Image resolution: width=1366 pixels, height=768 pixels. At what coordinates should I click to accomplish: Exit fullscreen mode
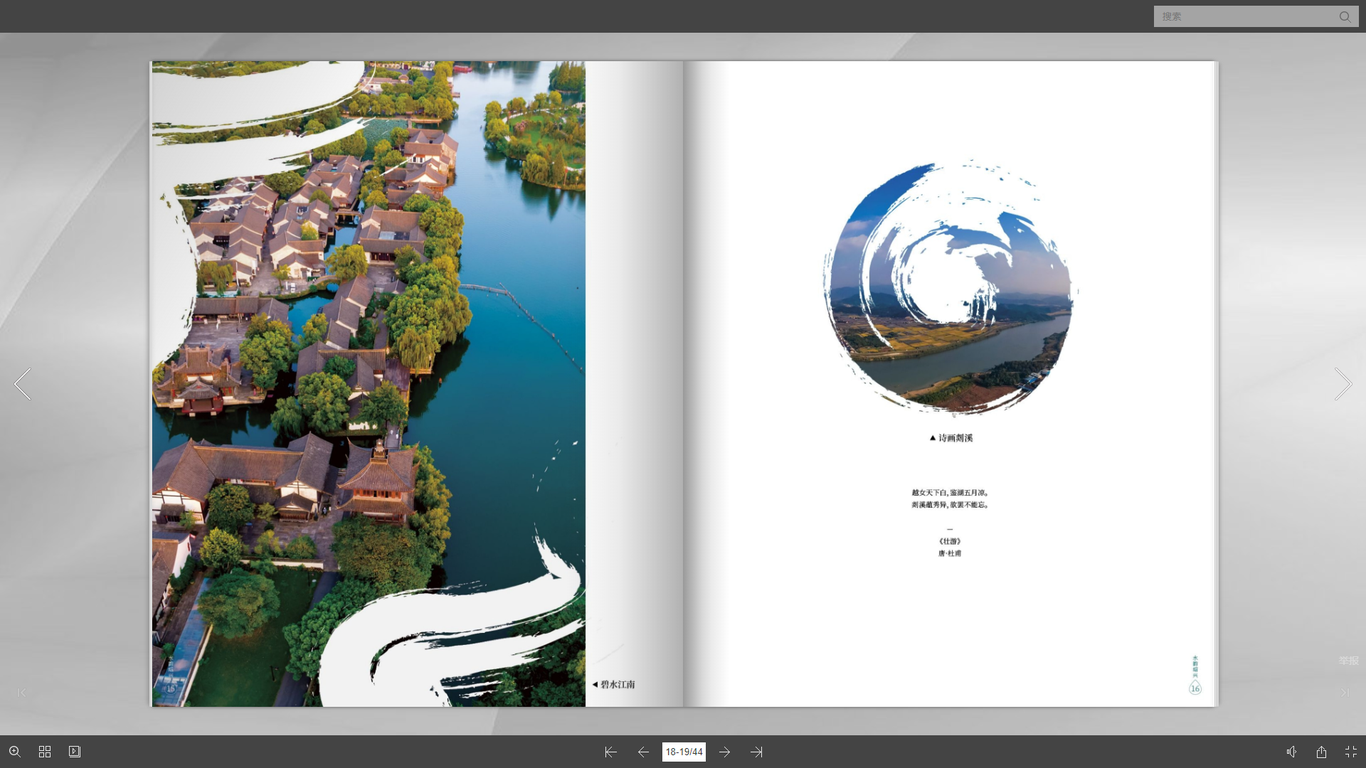pyautogui.click(x=1351, y=752)
